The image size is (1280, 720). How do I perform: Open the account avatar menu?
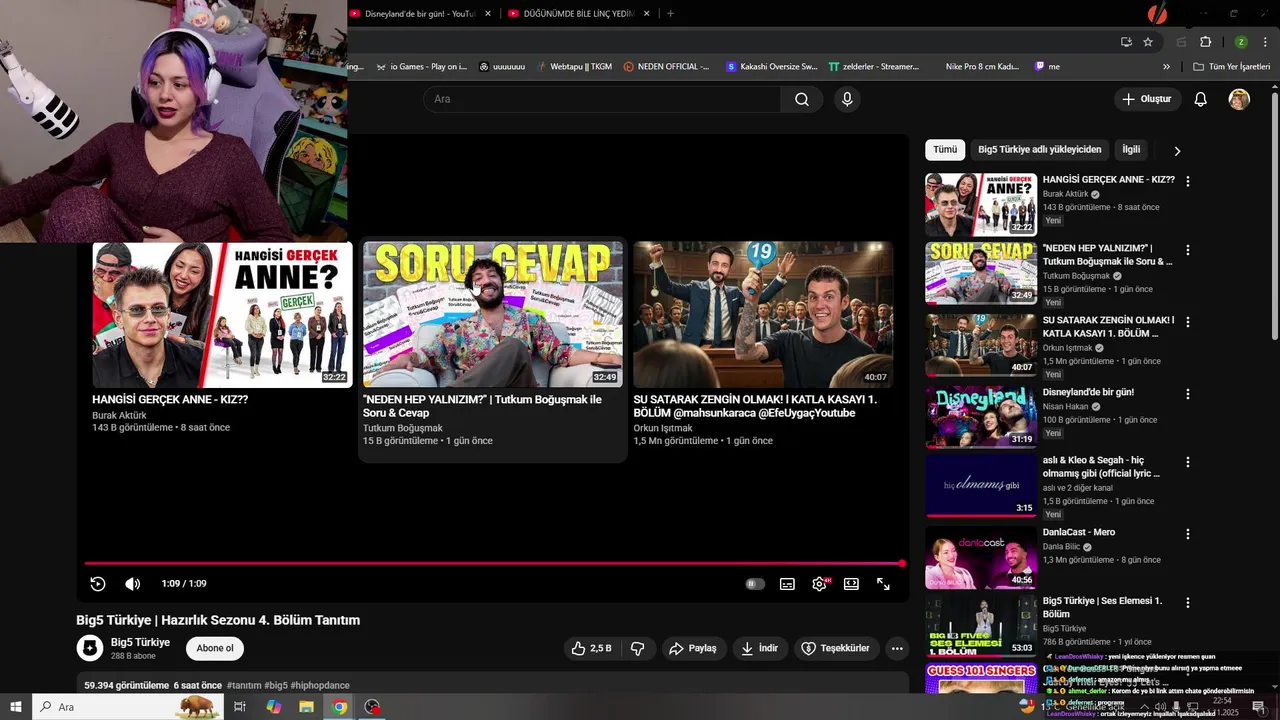click(1239, 99)
